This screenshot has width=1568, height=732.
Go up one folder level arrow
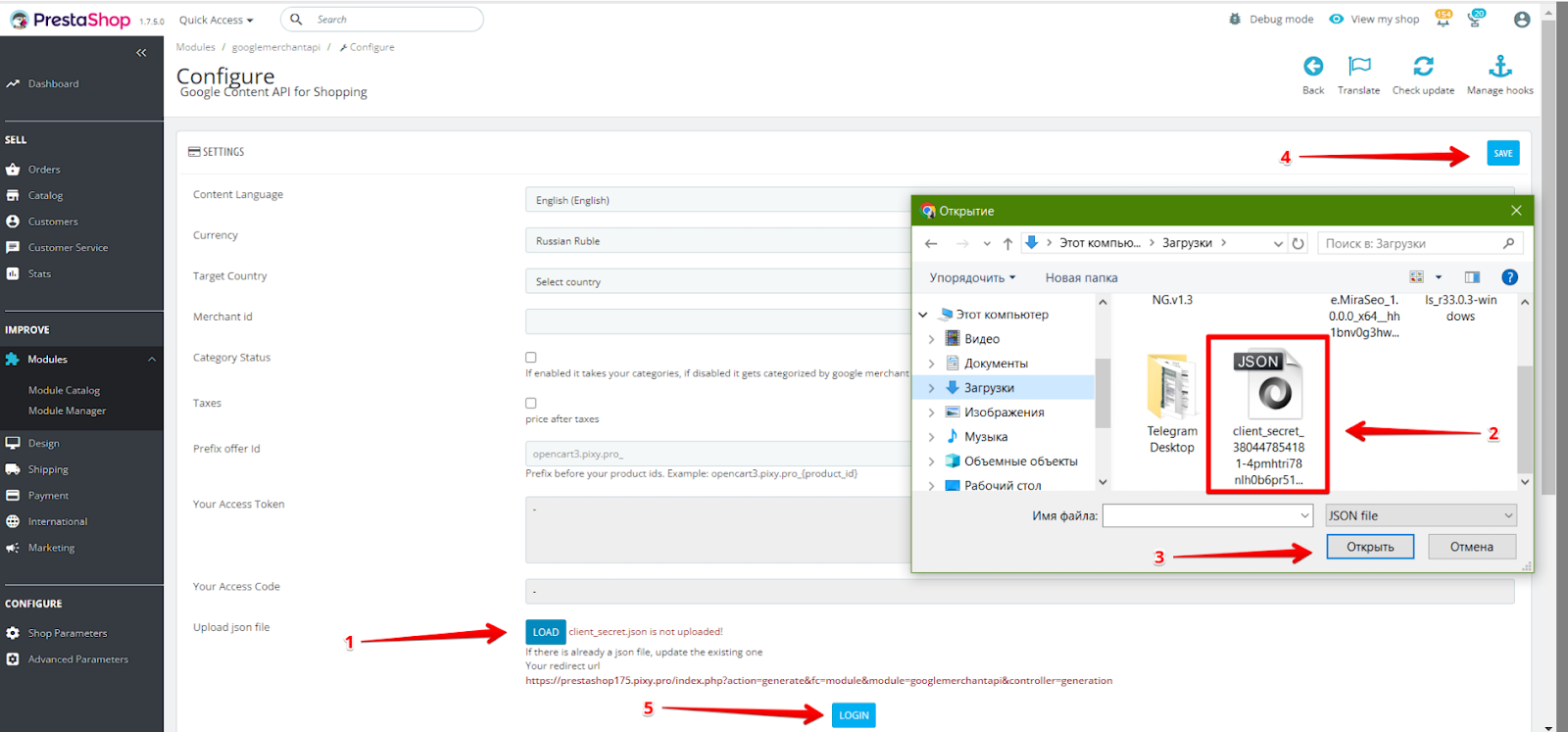[1007, 243]
